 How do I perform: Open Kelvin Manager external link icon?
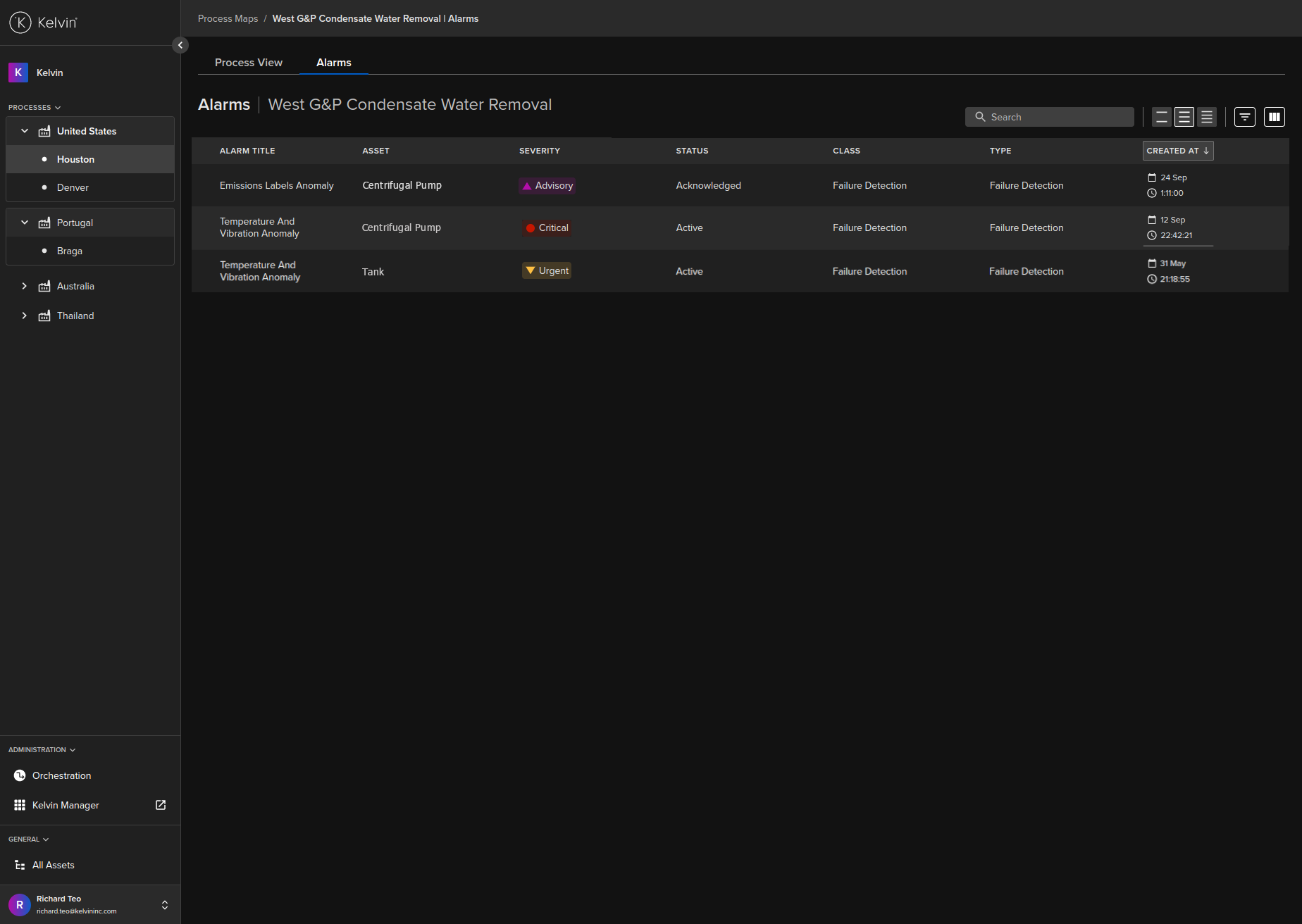tap(161, 805)
